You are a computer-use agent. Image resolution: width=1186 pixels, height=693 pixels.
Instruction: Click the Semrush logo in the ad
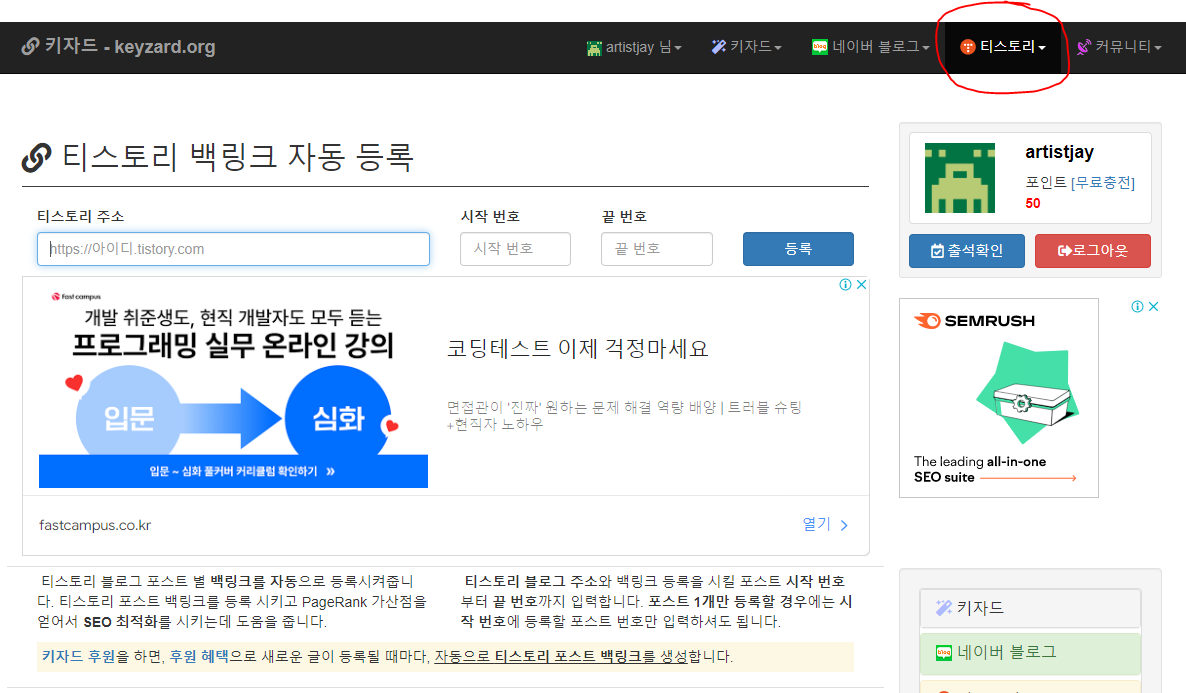(974, 321)
